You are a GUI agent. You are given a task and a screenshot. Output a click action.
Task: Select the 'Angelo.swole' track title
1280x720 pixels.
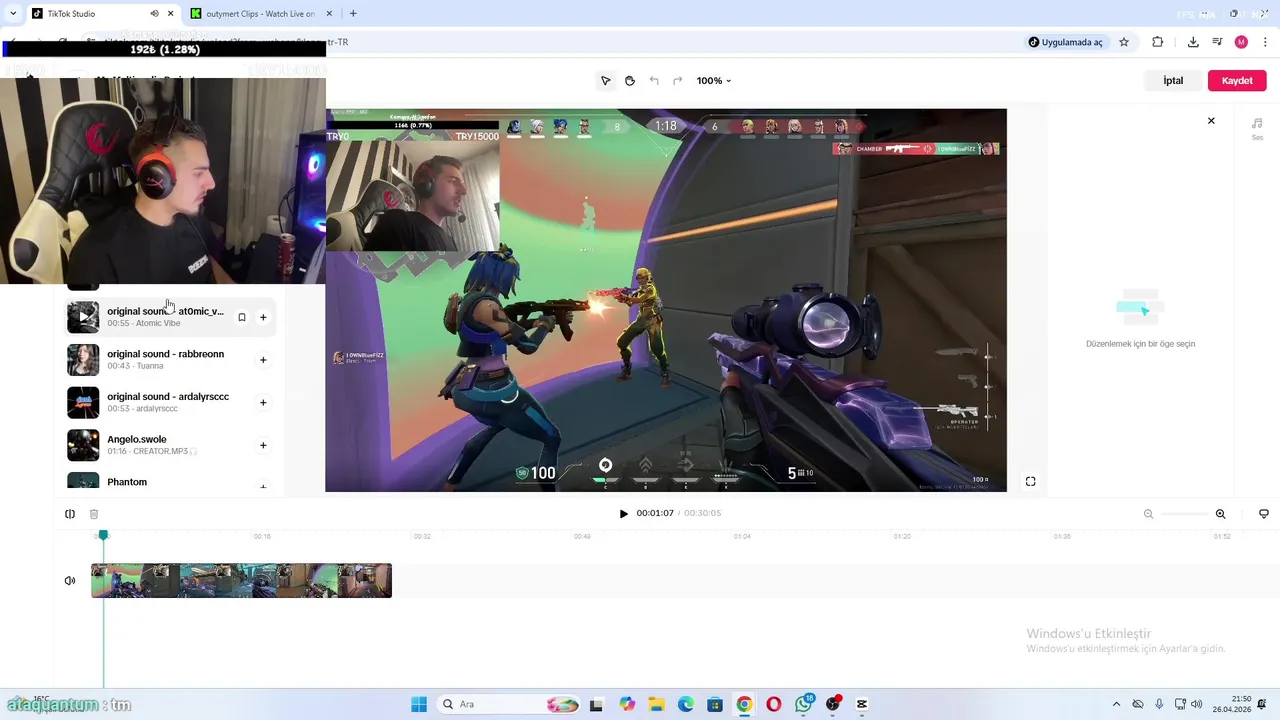click(137, 440)
